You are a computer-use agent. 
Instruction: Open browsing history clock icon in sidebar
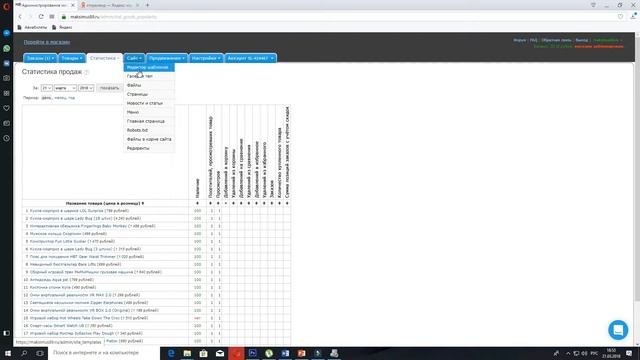(7, 138)
